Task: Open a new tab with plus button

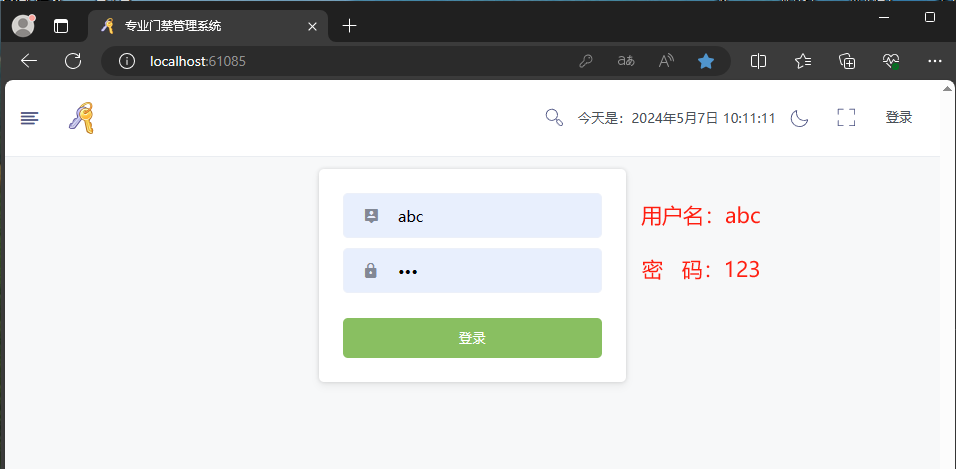Action: coord(349,26)
